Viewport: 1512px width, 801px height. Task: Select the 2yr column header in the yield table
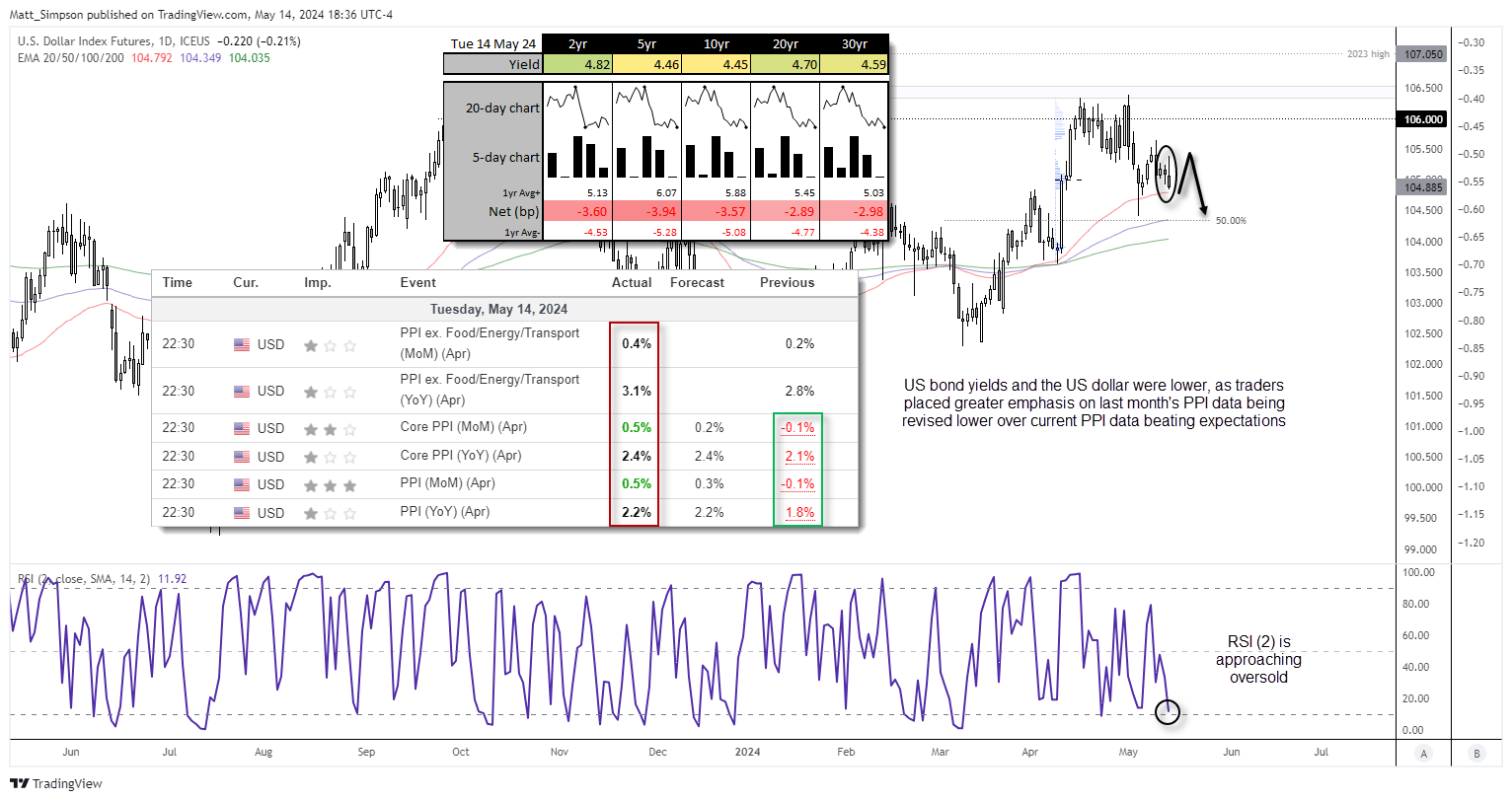(578, 43)
